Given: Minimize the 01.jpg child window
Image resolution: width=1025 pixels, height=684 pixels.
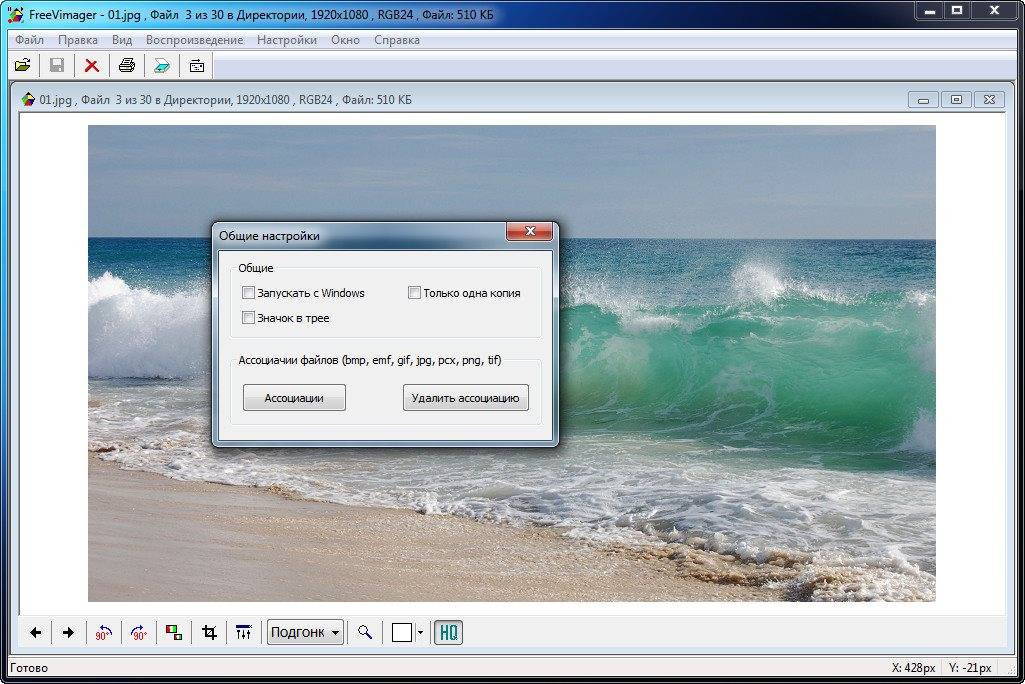Looking at the screenshot, I should (x=923, y=100).
